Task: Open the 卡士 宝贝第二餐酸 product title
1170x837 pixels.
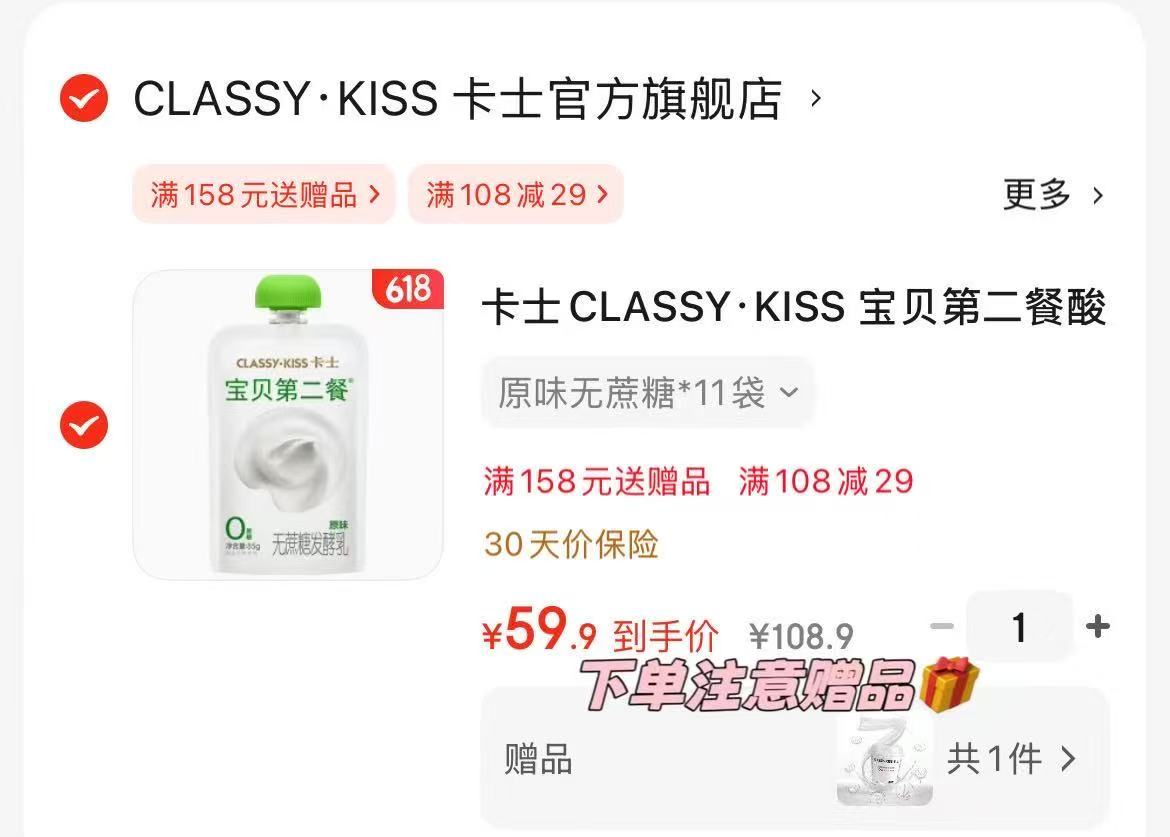Action: [x=794, y=307]
